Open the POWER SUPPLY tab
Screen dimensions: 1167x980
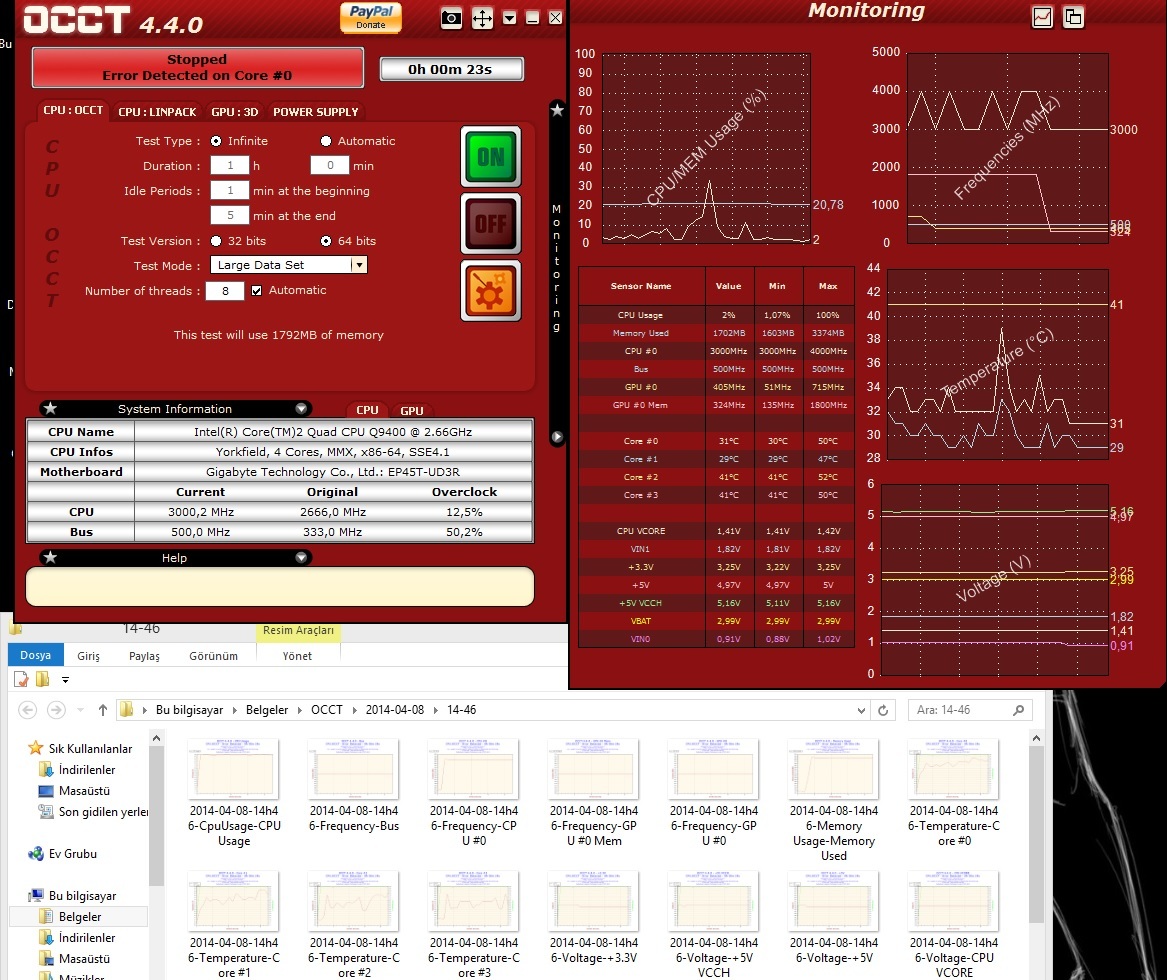(315, 112)
